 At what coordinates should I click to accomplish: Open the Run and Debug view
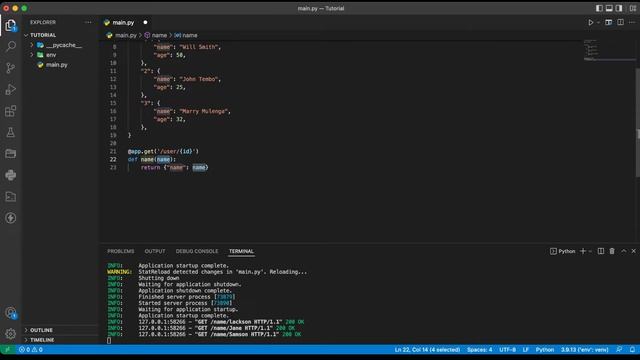click(11, 89)
